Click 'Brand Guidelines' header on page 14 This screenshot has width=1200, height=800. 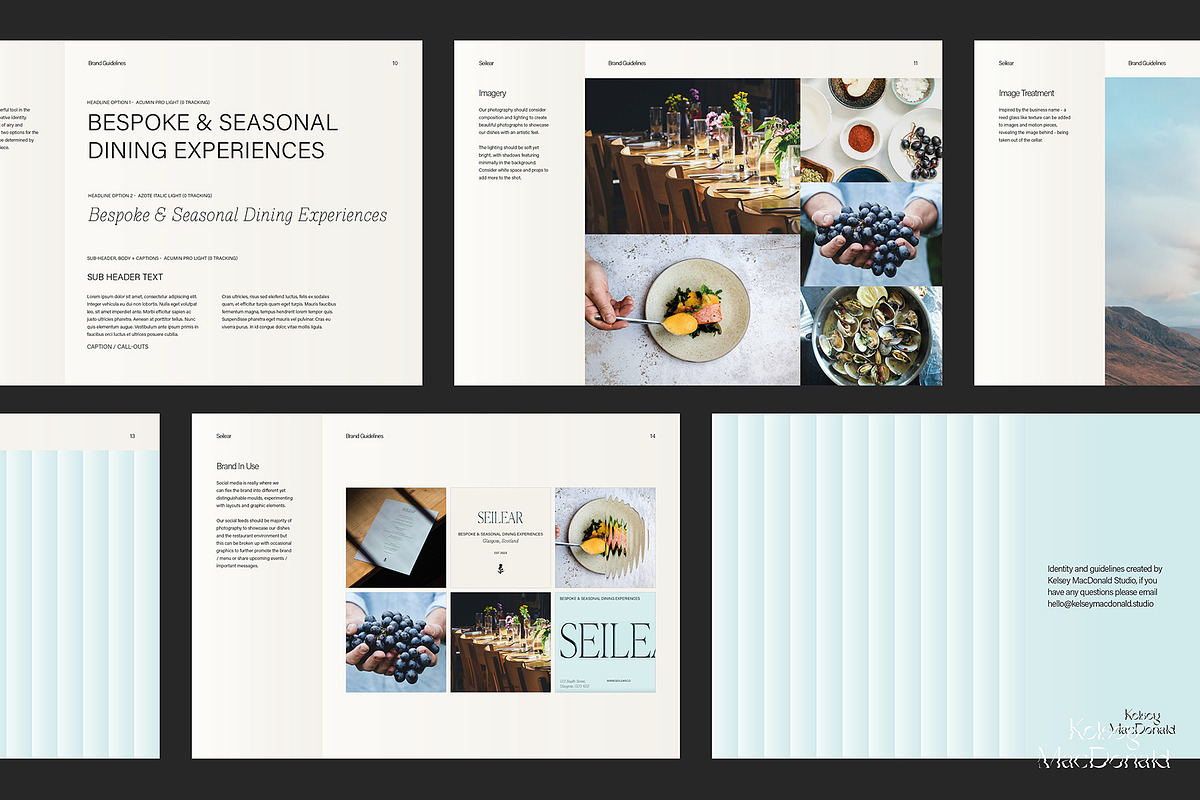click(x=365, y=436)
